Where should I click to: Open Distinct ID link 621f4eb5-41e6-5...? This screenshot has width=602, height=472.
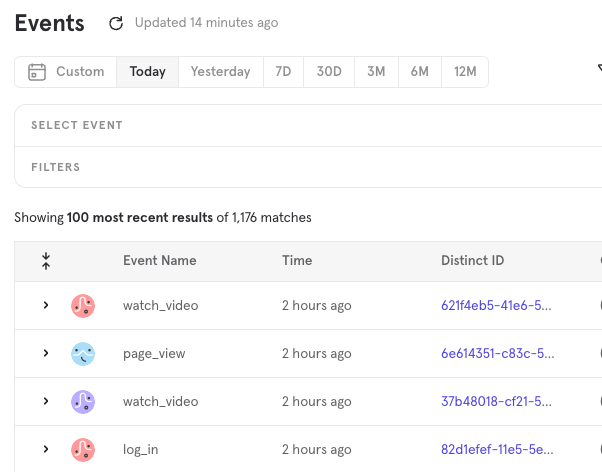pyautogui.click(x=496, y=306)
